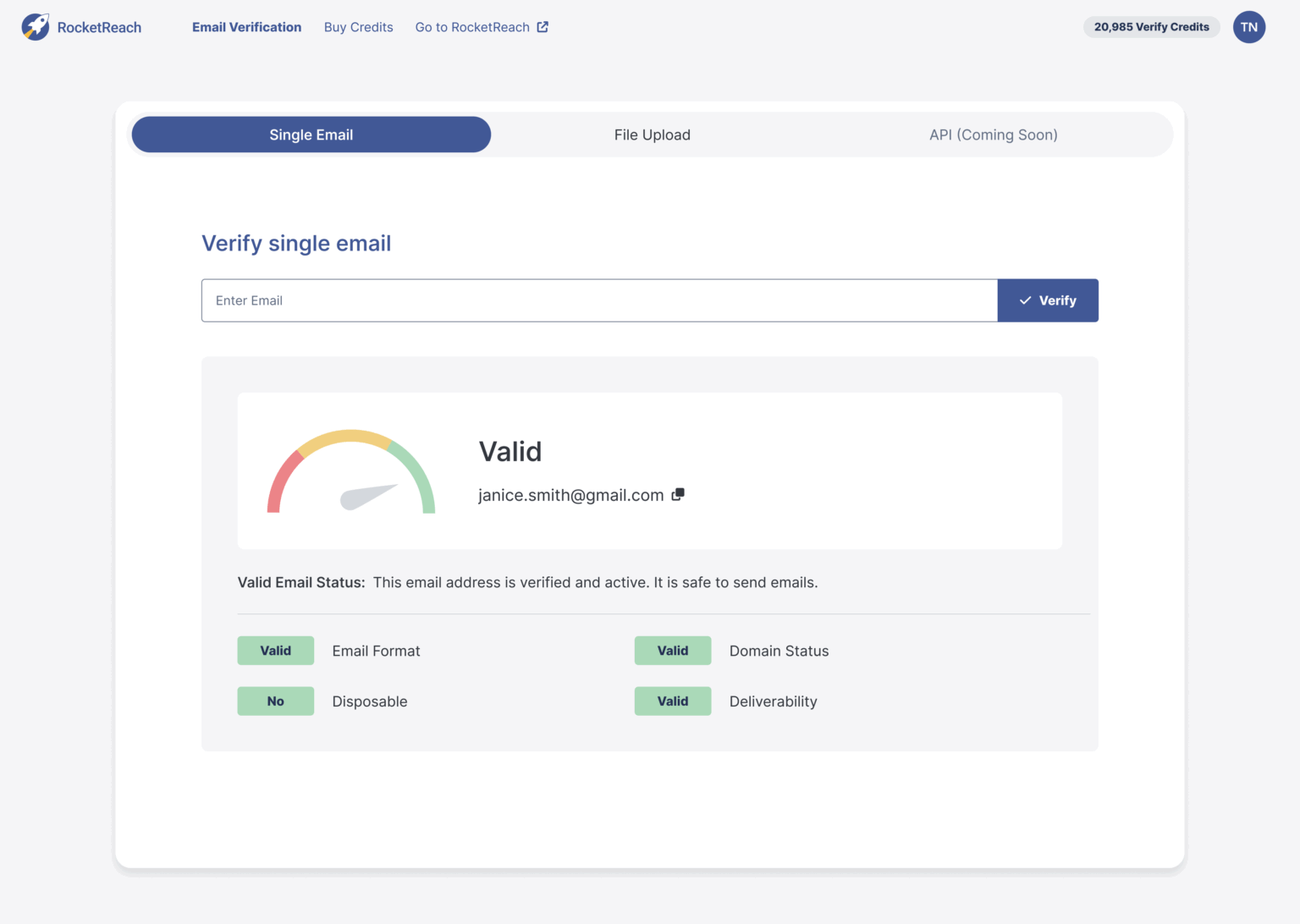This screenshot has width=1300, height=924.
Task: Click the 20,985 Verify Credits badge
Action: pos(1151,26)
